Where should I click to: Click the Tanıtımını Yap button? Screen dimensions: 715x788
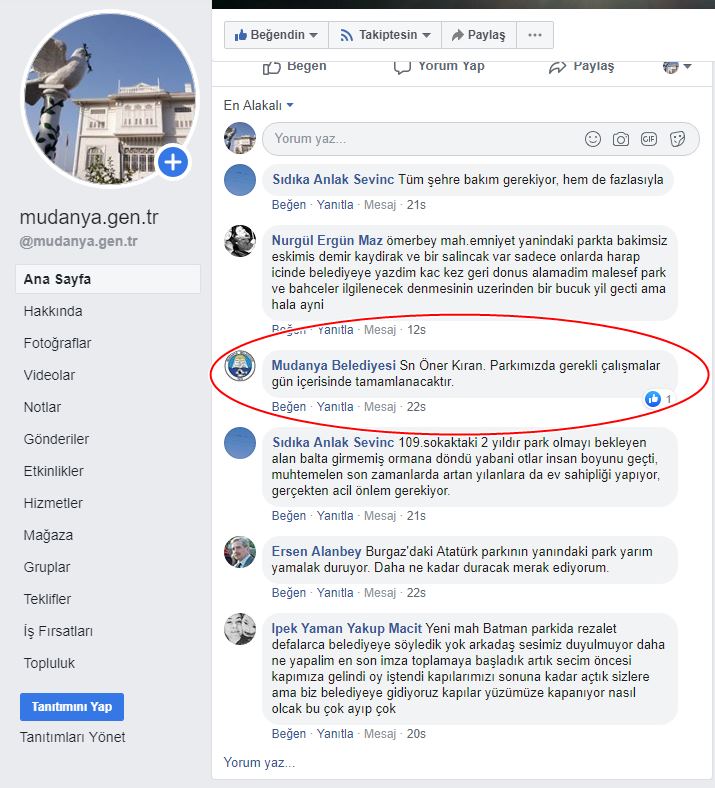(72, 707)
